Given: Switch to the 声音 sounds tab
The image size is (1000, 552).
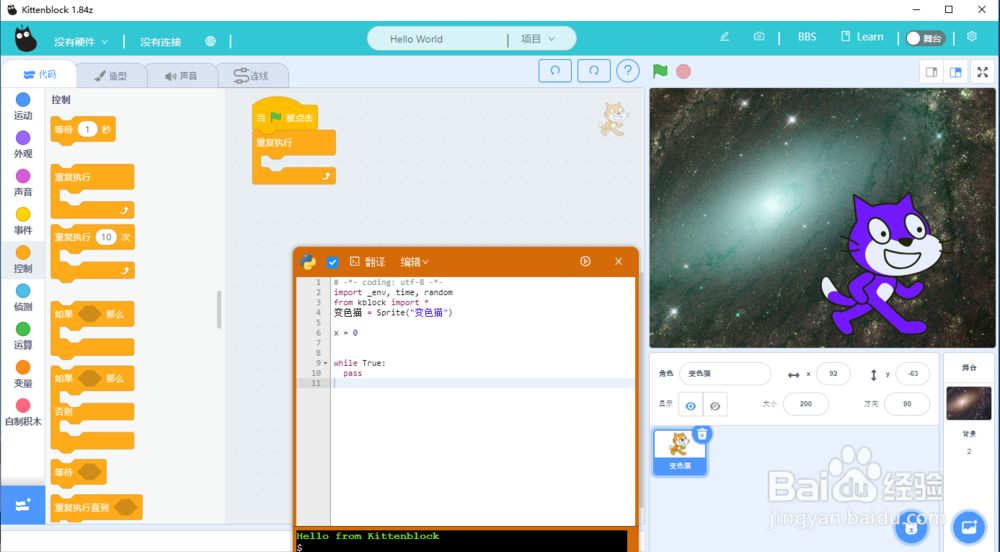Looking at the screenshot, I should click(181, 75).
